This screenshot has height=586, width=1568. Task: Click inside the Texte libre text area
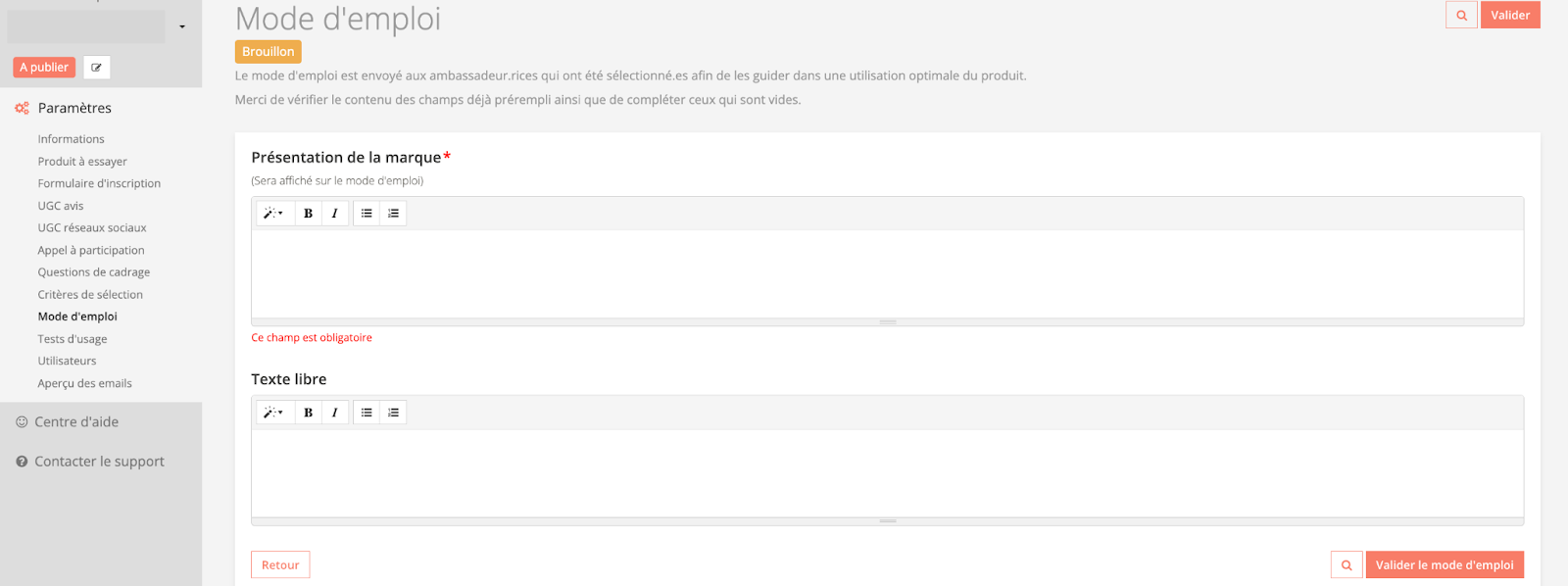click(x=887, y=472)
